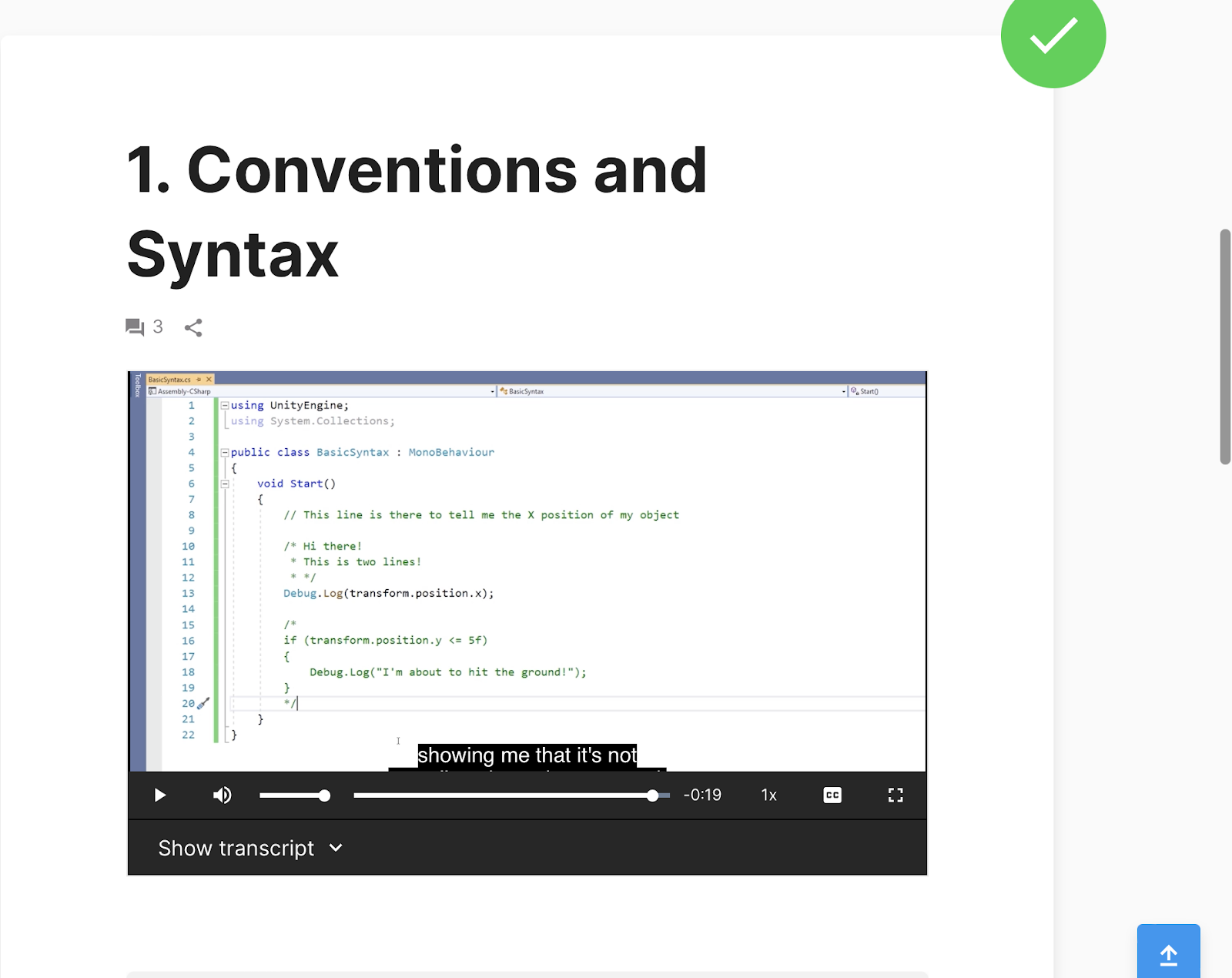Click the video progress seek bar
This screenshot has height=978, width=1232.
tap(511, 795)
